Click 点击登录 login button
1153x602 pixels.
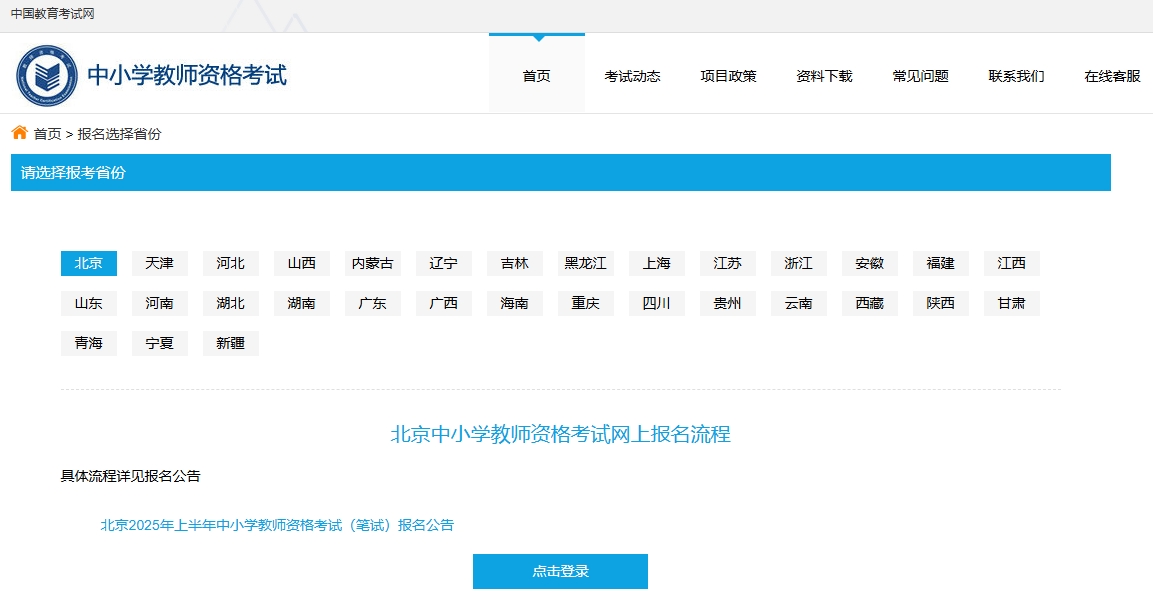coord(560,571)
